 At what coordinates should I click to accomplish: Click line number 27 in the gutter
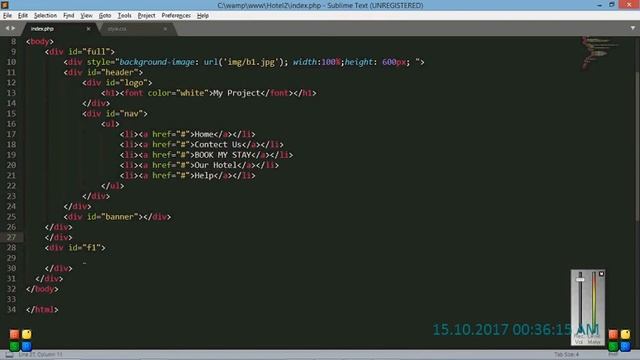click(x=11, y=238)
